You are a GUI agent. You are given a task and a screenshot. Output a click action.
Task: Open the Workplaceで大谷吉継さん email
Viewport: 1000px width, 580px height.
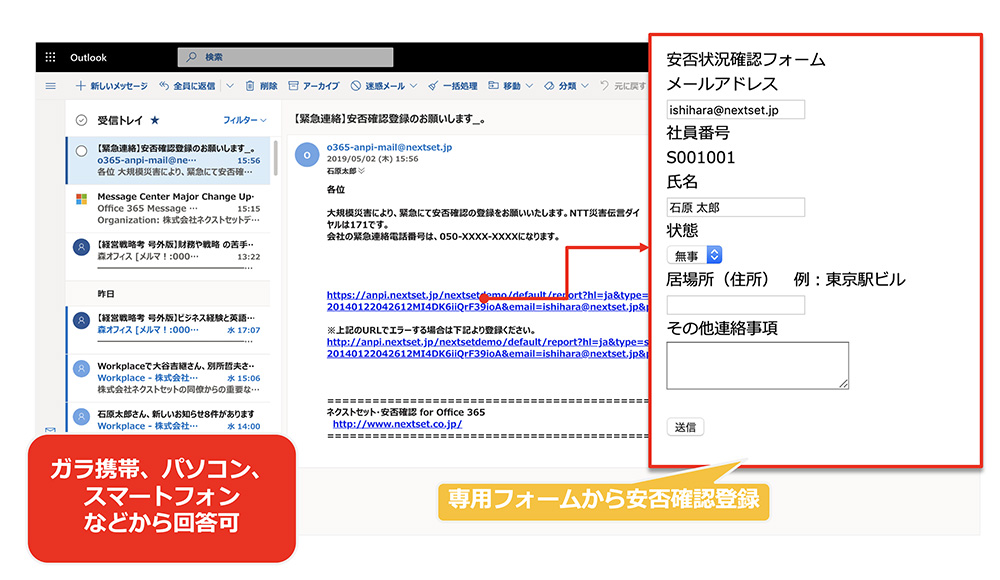click(168, 378)
